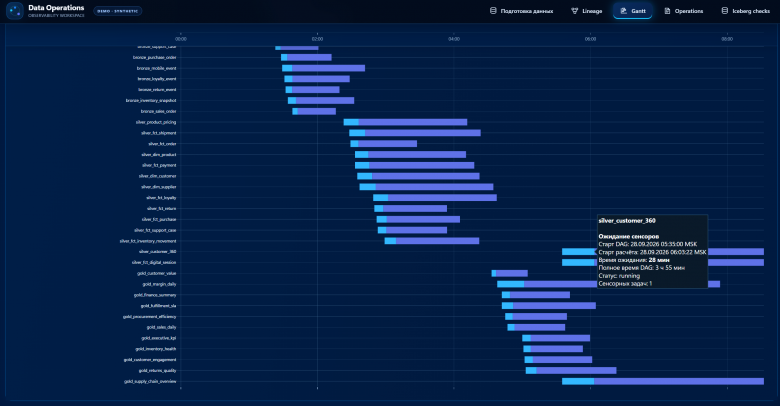Click the 00:00 time axis label
Screen dimensions: 780x406
181,39
